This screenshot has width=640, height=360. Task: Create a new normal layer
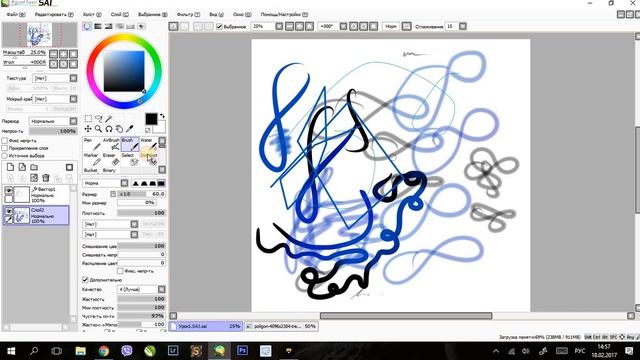(10, 167)
